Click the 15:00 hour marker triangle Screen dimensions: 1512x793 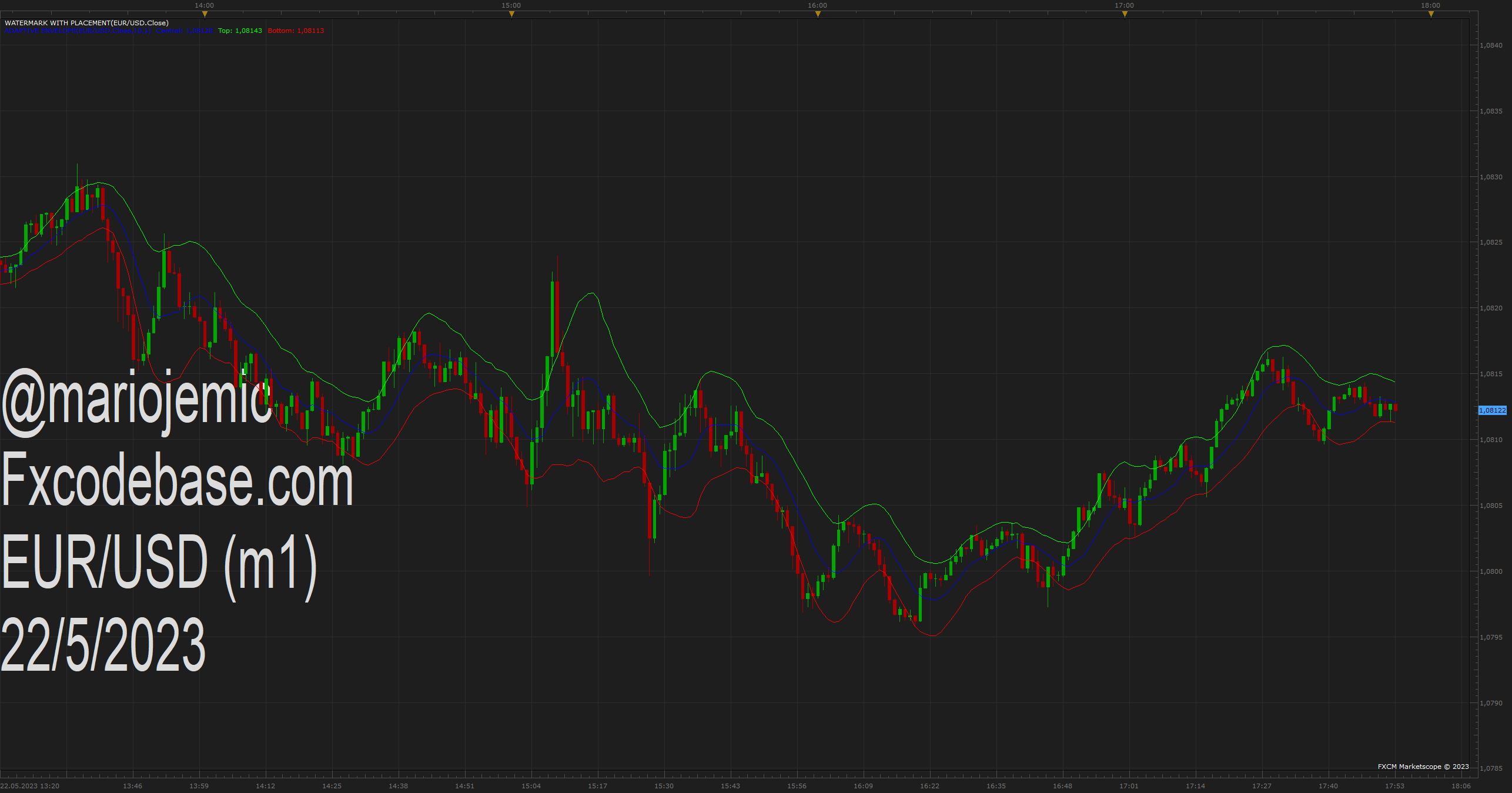click(x=511, y=14)
